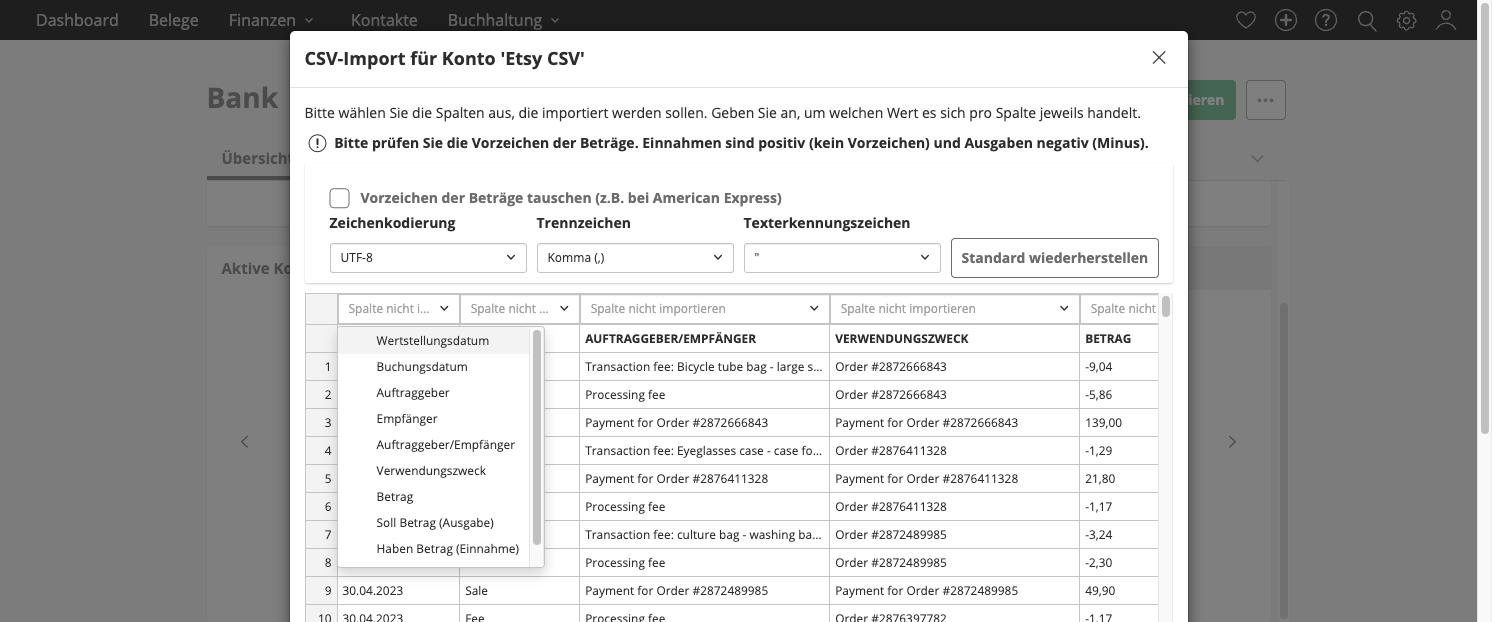The height and width of the screenshot is (622, 1492).
Task: Select Wertstellungsdatum from the list
Action: (433, 341)
